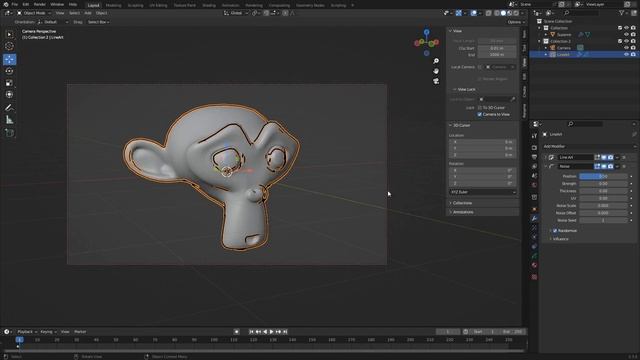Click the Clip Start value field

click(497, 48)
